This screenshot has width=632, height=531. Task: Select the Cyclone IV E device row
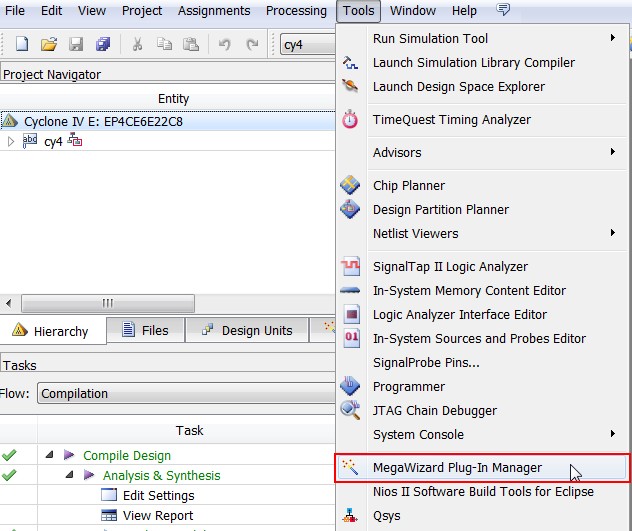(103, 122)
